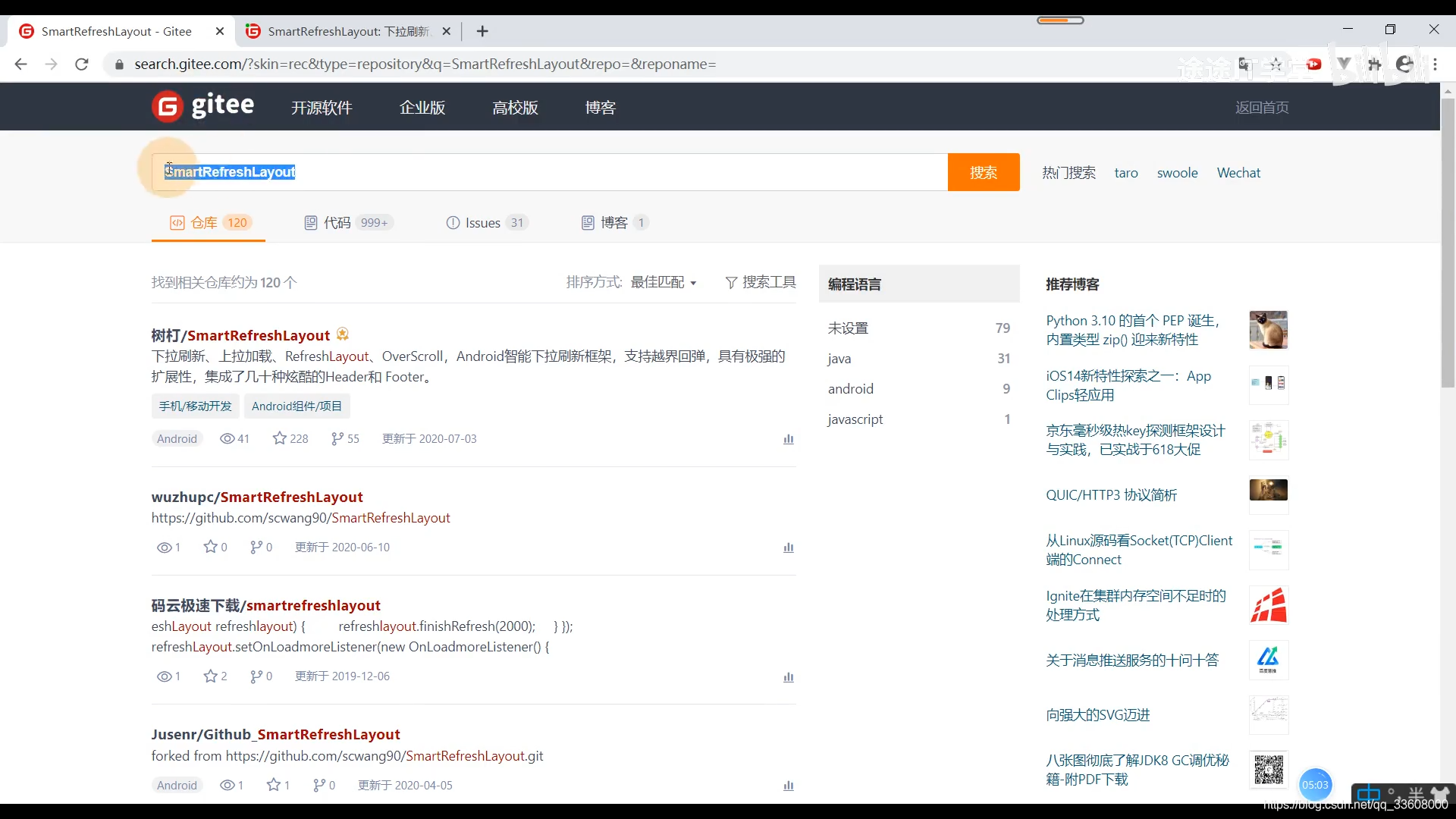This screenshot has height=819, width=1456.
Task: Open the Chrome profile avatar icon
Action: point(1405,64)
